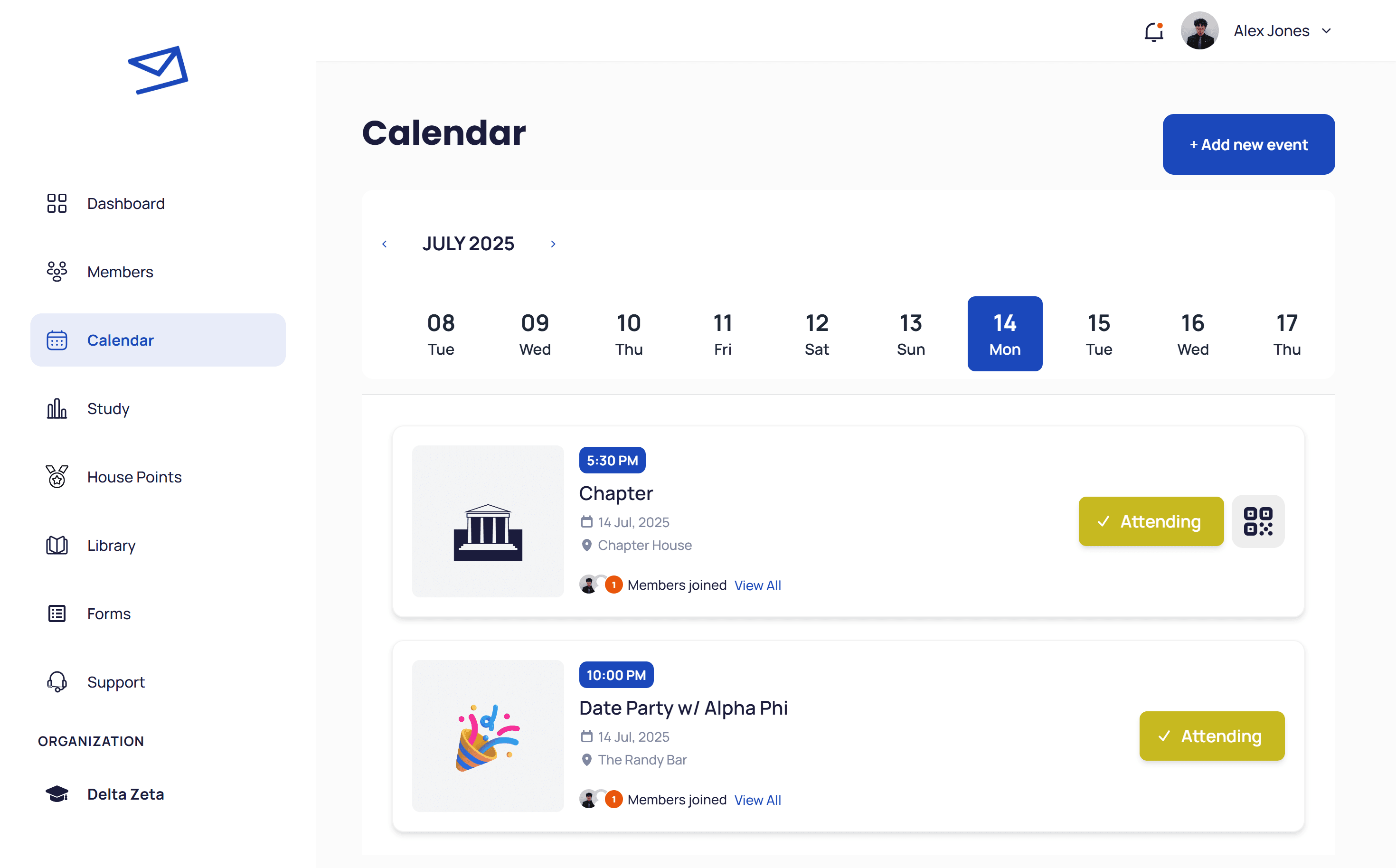Open the QR code for the Chapter event
1396x868 pixels.
click(1258, 521)
